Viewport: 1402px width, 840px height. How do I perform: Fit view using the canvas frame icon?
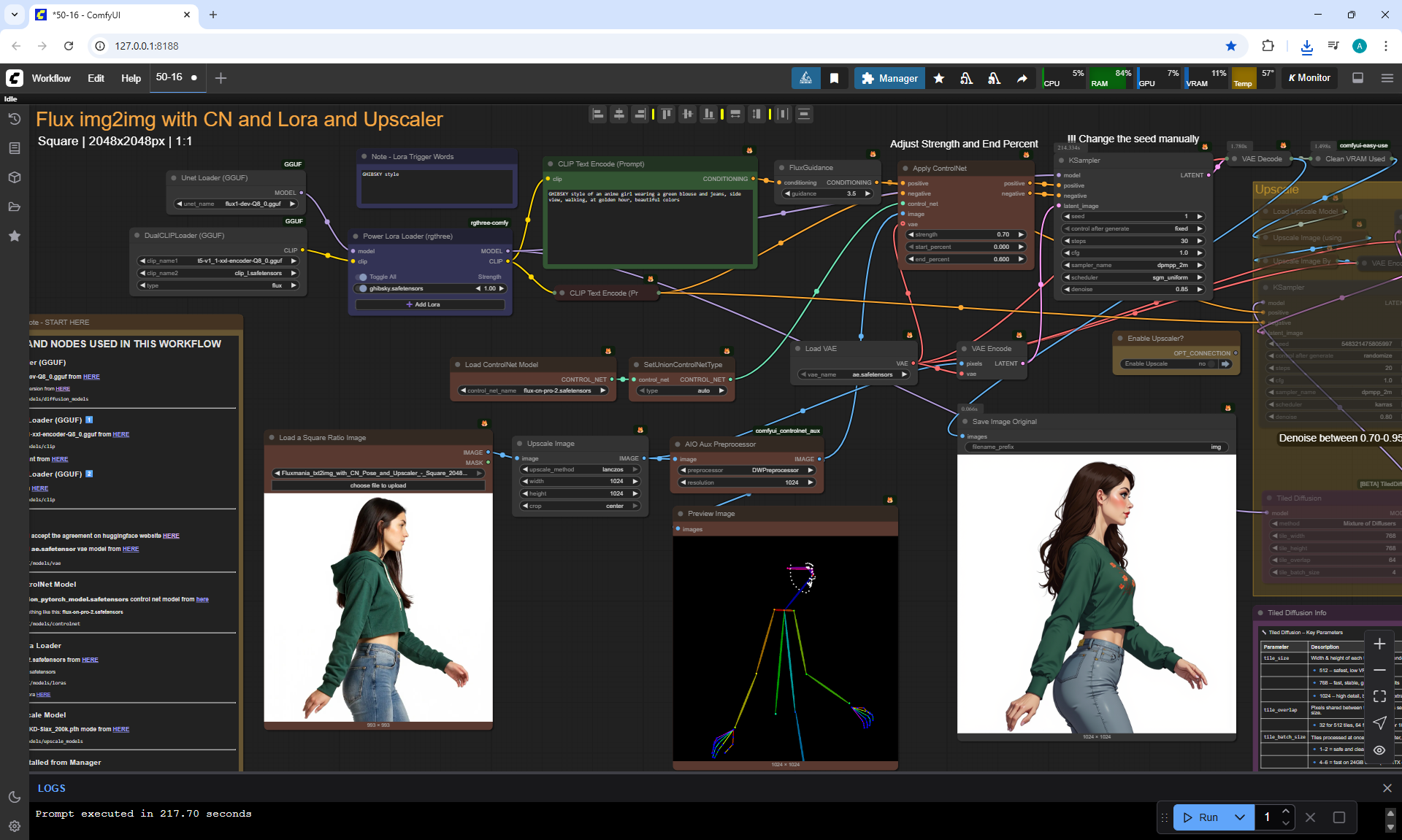tap(1379, 696)
